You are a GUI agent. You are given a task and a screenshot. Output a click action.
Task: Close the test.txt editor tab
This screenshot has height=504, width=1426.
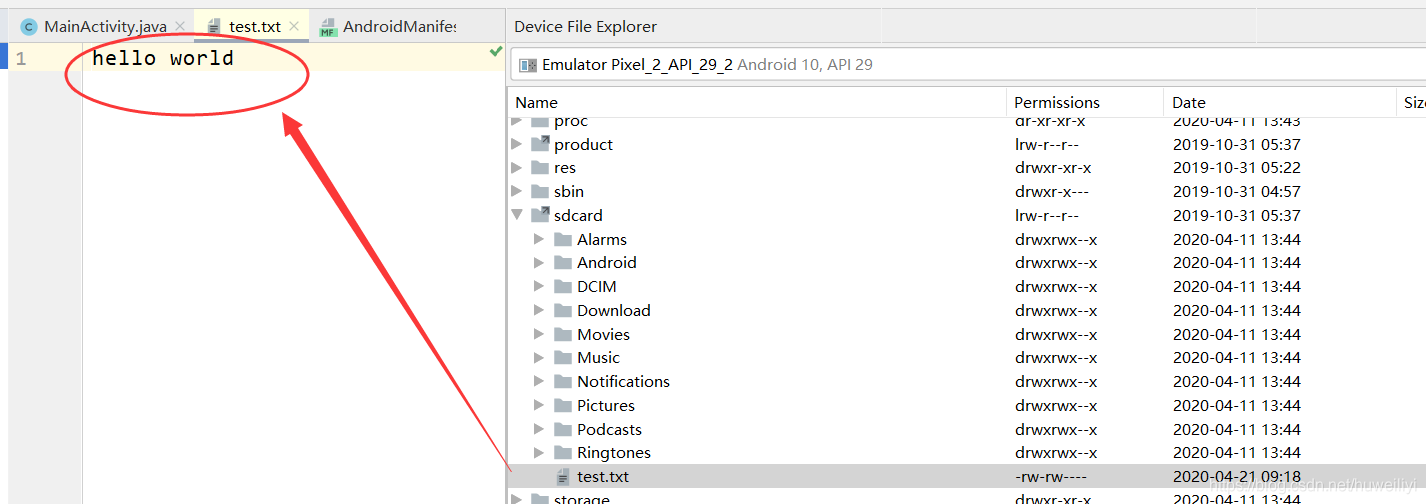click(x=293, y=27)
